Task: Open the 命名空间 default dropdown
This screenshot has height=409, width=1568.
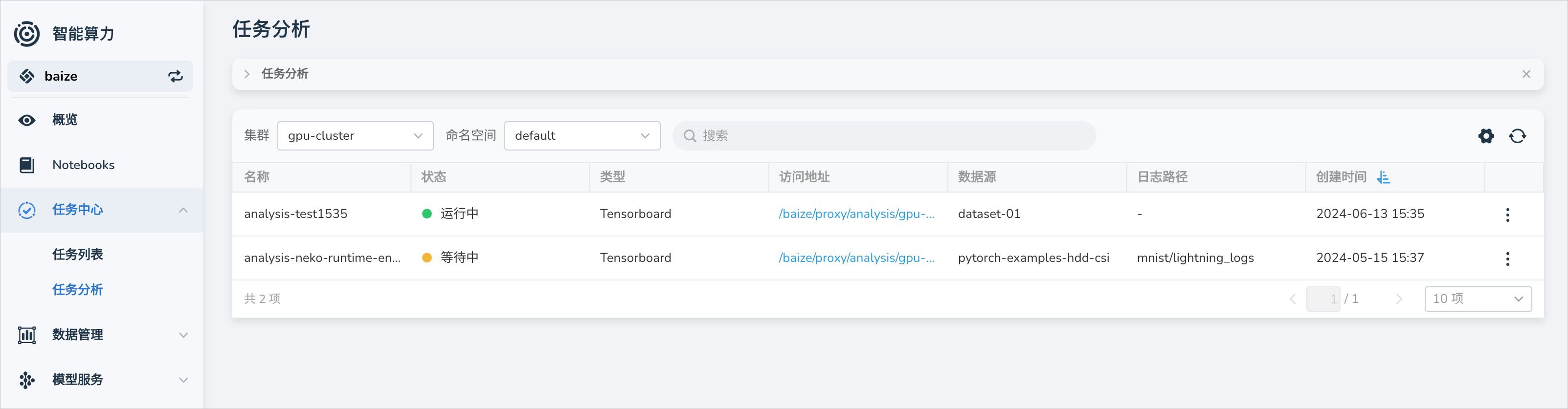Action: tap(582, 135)
